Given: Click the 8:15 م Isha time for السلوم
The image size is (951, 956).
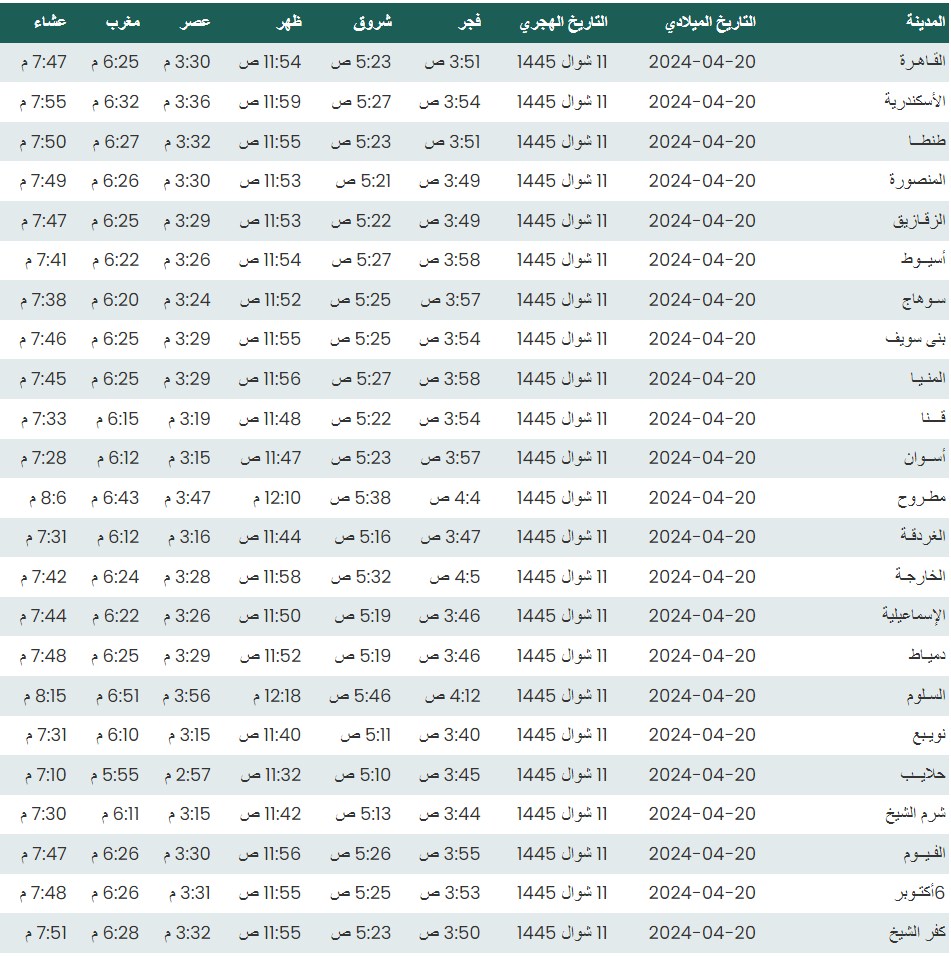Looking at the screenshot, I should [43, 695].
